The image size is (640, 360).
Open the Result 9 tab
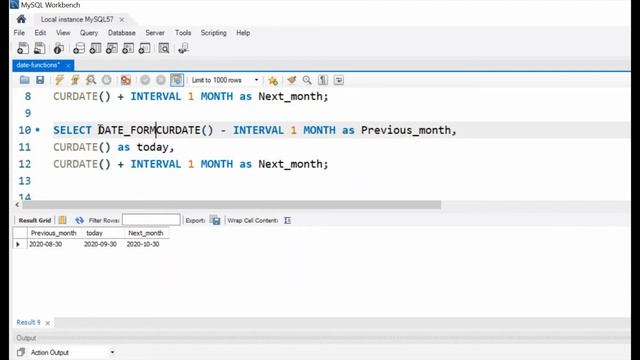click(28, 322)
